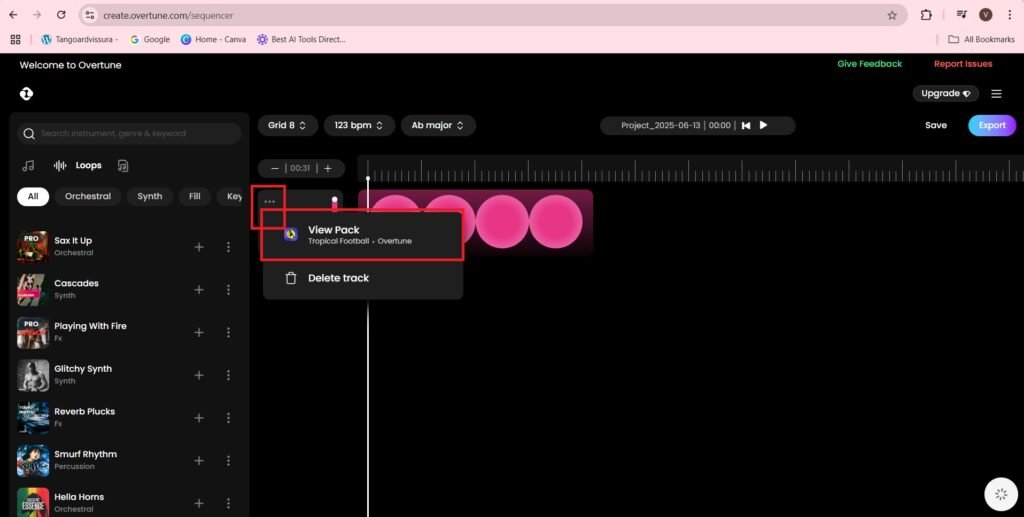Screen dimensions: 1024x517
Task: Open more options for Playing With Fire
Action: (229, 332)
